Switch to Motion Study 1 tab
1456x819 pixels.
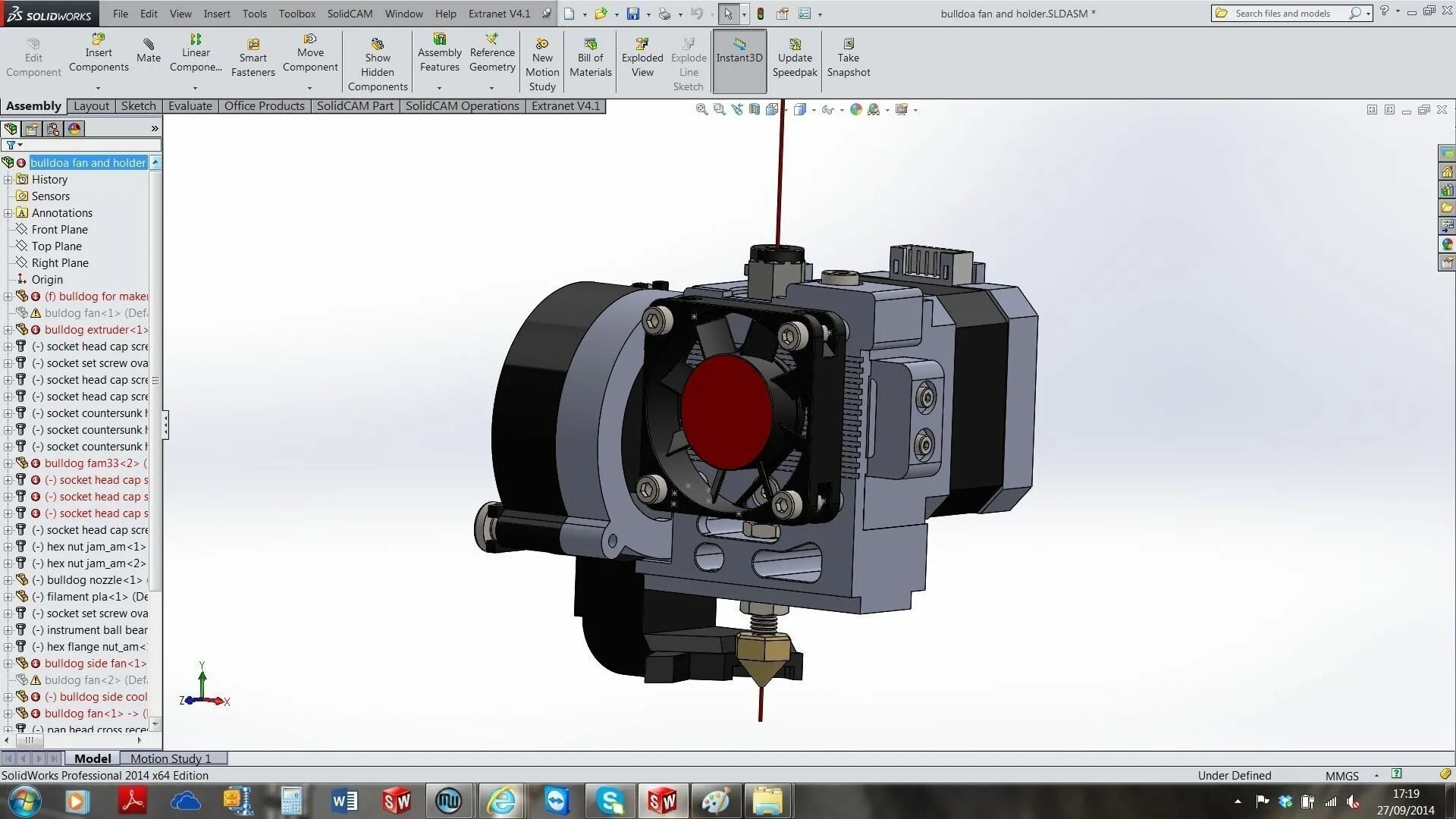tap(170, 758)
